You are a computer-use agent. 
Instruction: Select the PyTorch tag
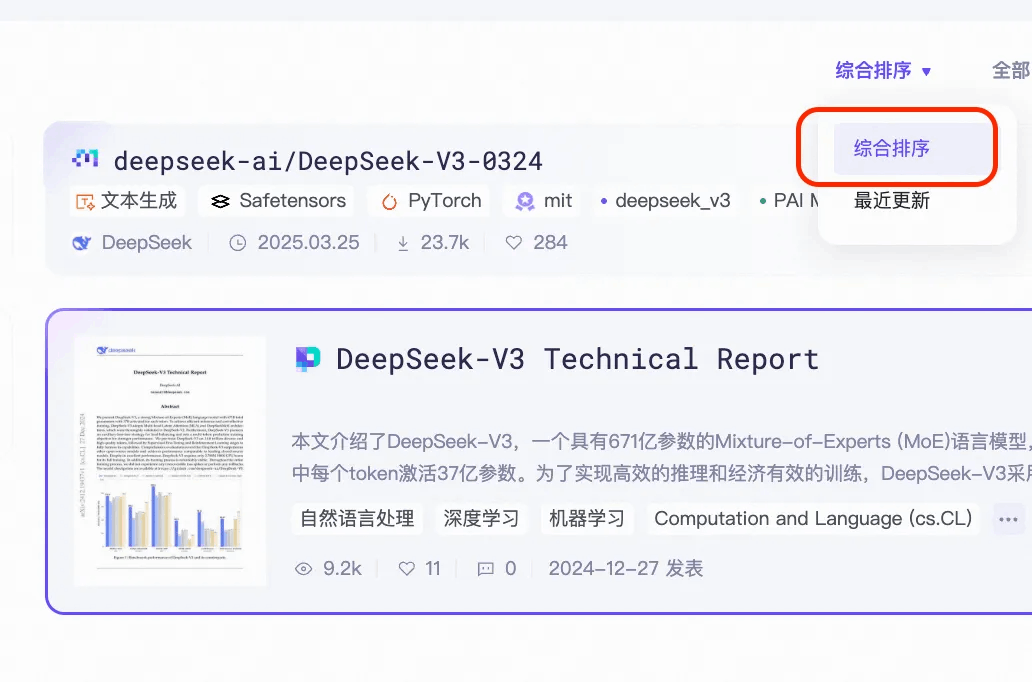(x=430, y=201)
